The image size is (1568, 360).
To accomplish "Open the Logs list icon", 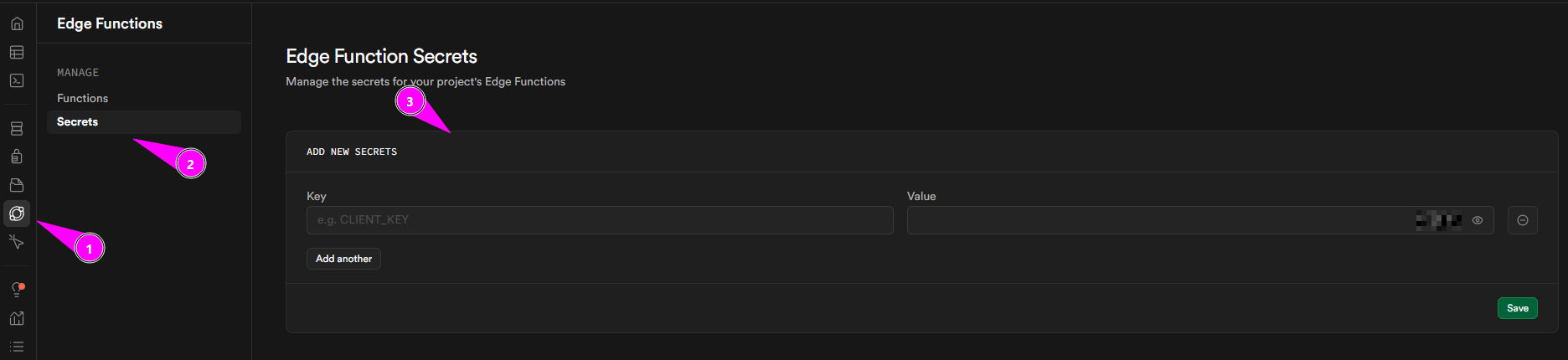I will coord(17,347).
